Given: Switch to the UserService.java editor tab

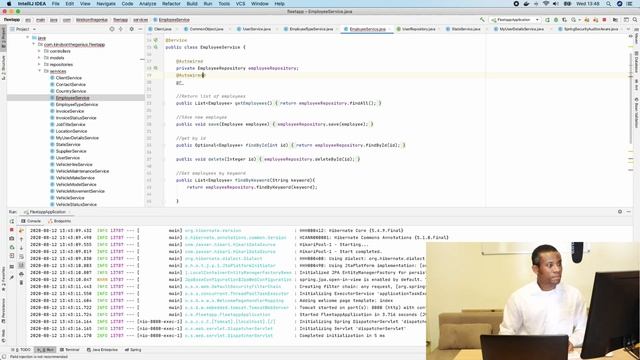Looking at the screenshot, I should [256, 29].
